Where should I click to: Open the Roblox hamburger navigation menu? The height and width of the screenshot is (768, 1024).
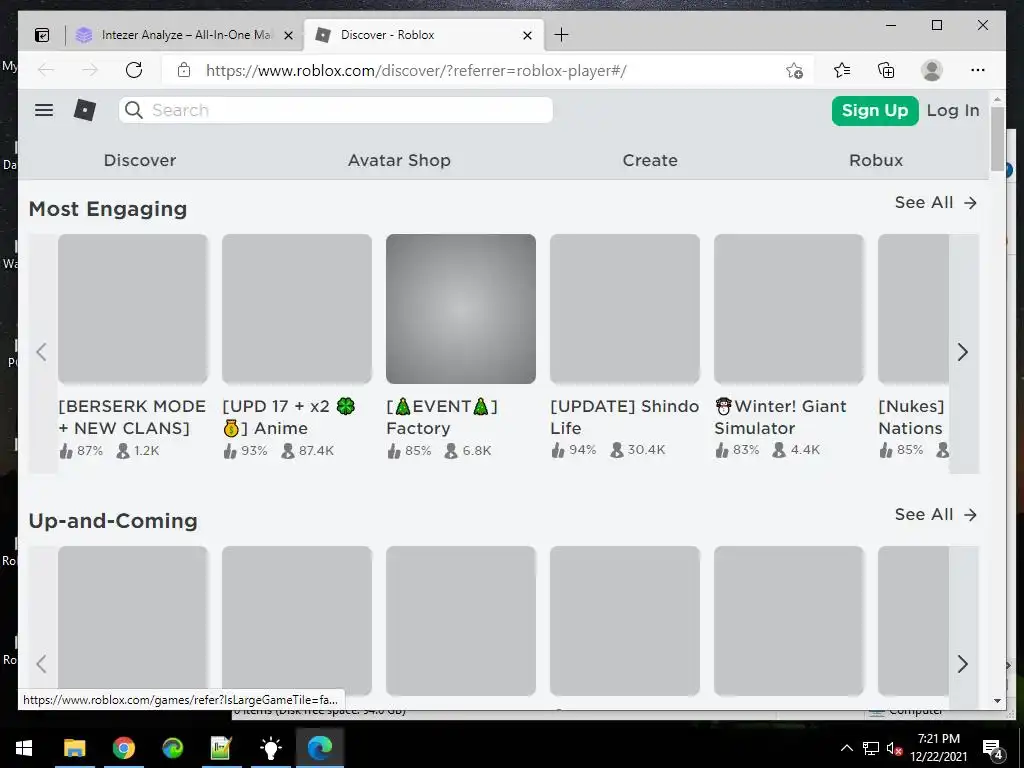click(x=44, y=110)
